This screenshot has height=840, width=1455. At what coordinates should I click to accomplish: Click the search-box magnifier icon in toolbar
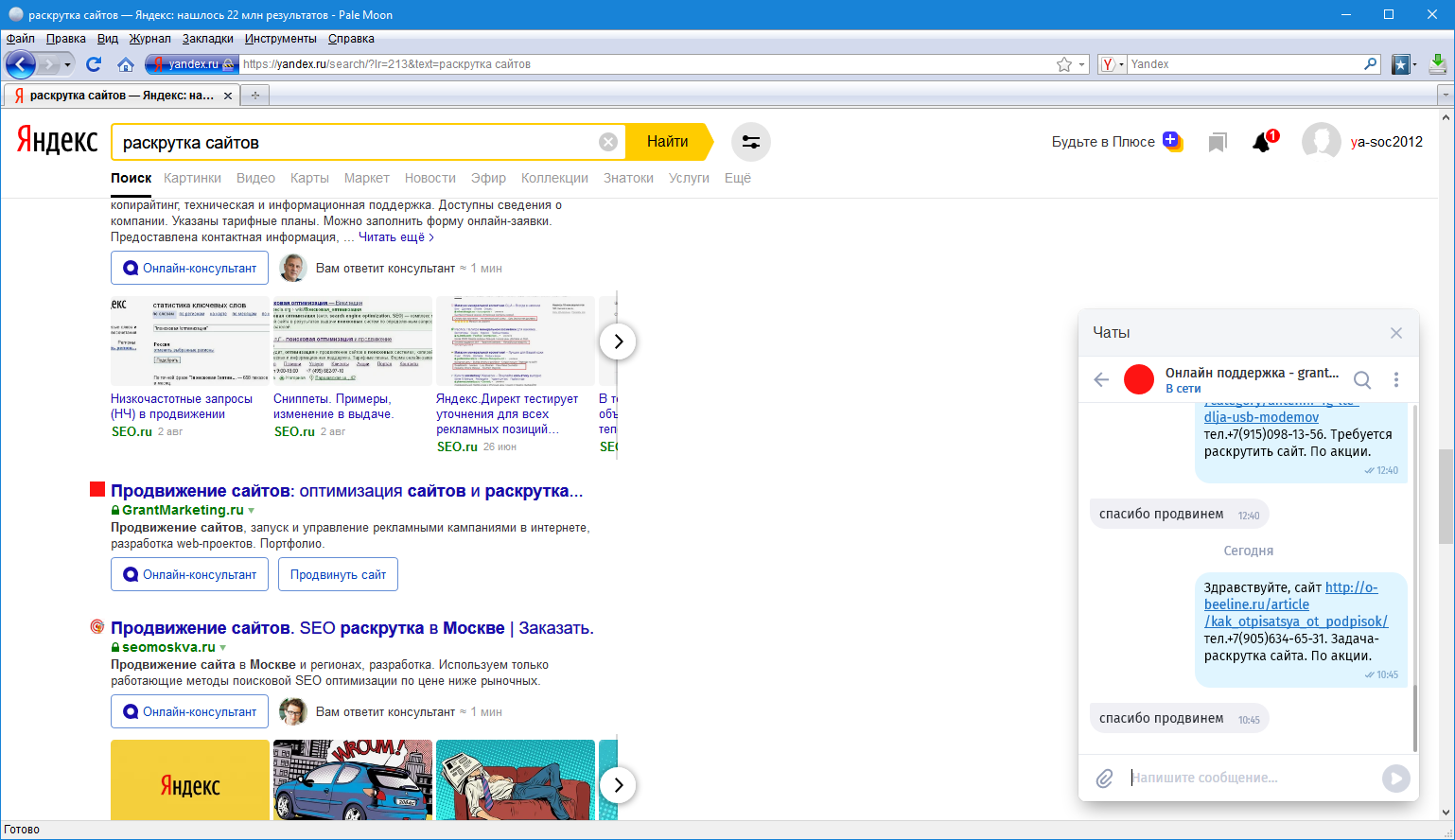[1370, 64]
